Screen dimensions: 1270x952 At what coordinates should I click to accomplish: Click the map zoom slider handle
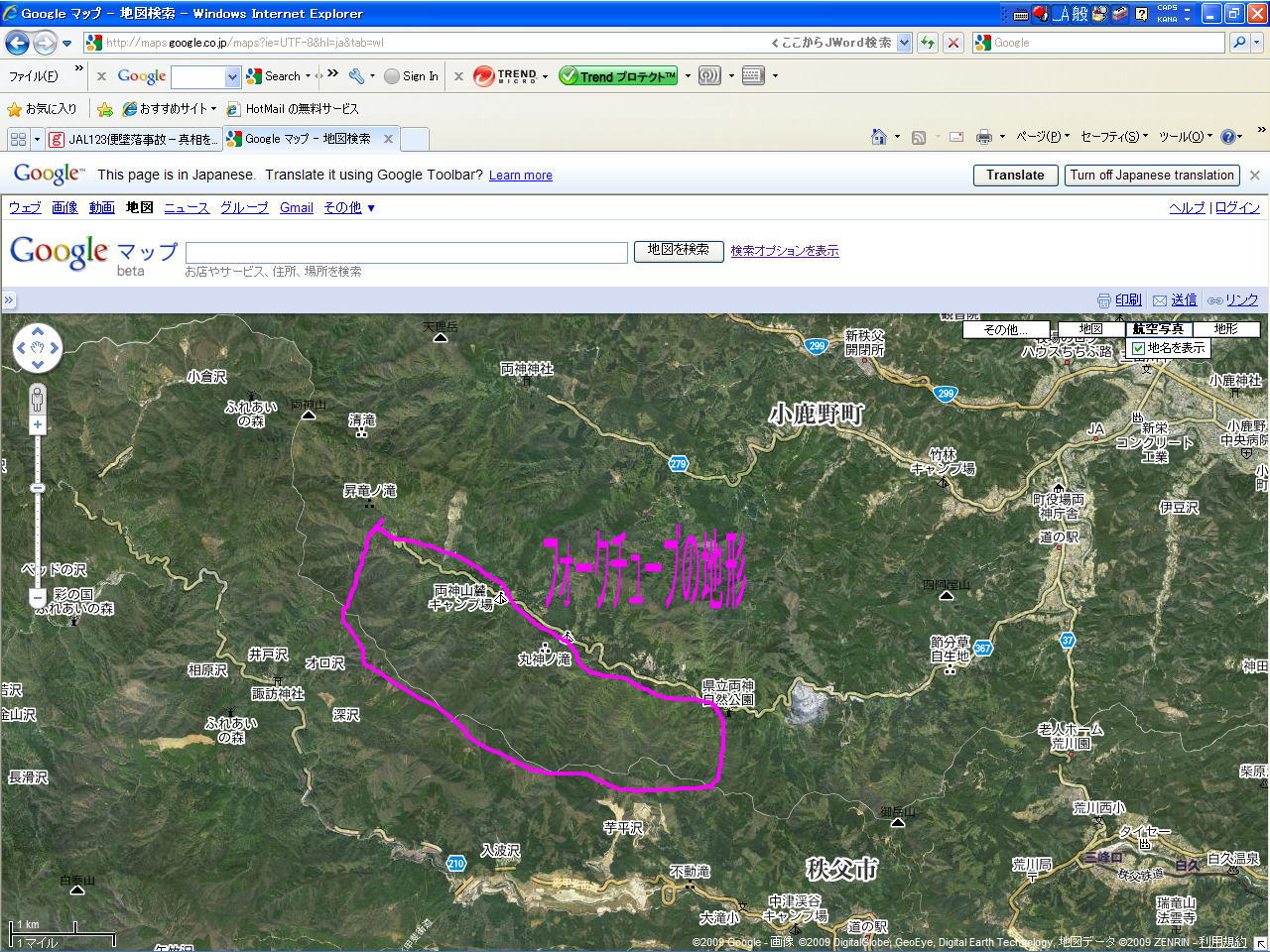tap(38, 488)
